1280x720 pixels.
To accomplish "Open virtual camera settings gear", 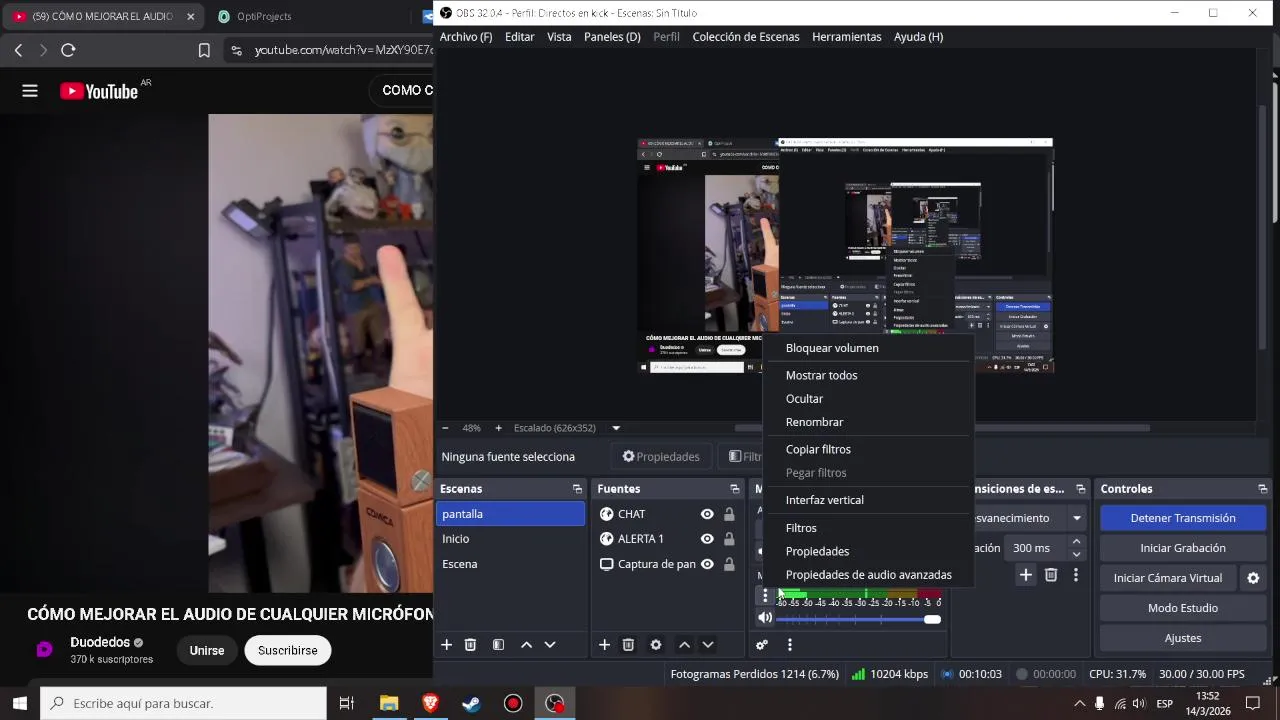I will click(x=1253, y=578).
